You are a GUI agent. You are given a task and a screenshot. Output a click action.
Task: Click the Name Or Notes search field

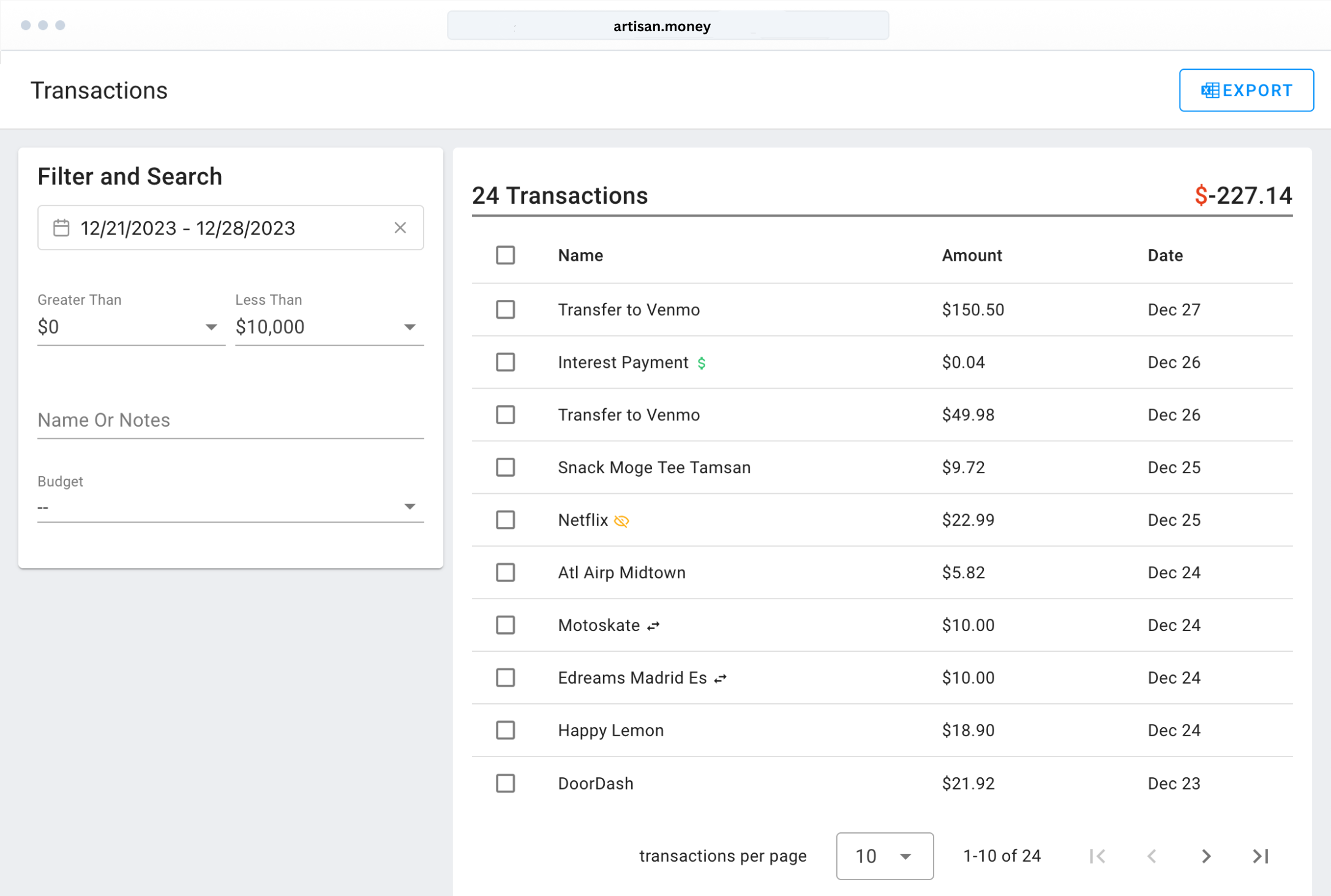click(x=230, y=420)
